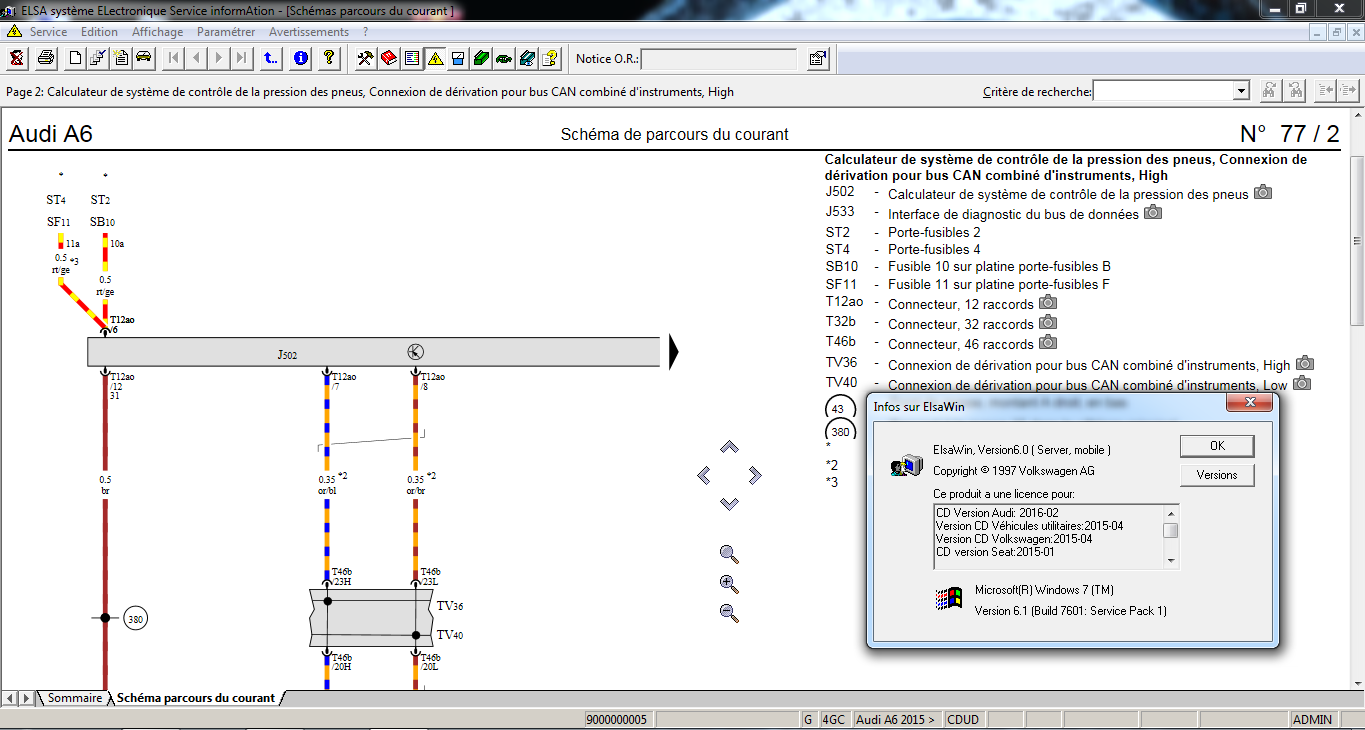Pan the diagram up with the up arrow
1365x730 pixels.
(x=729, y=448)
